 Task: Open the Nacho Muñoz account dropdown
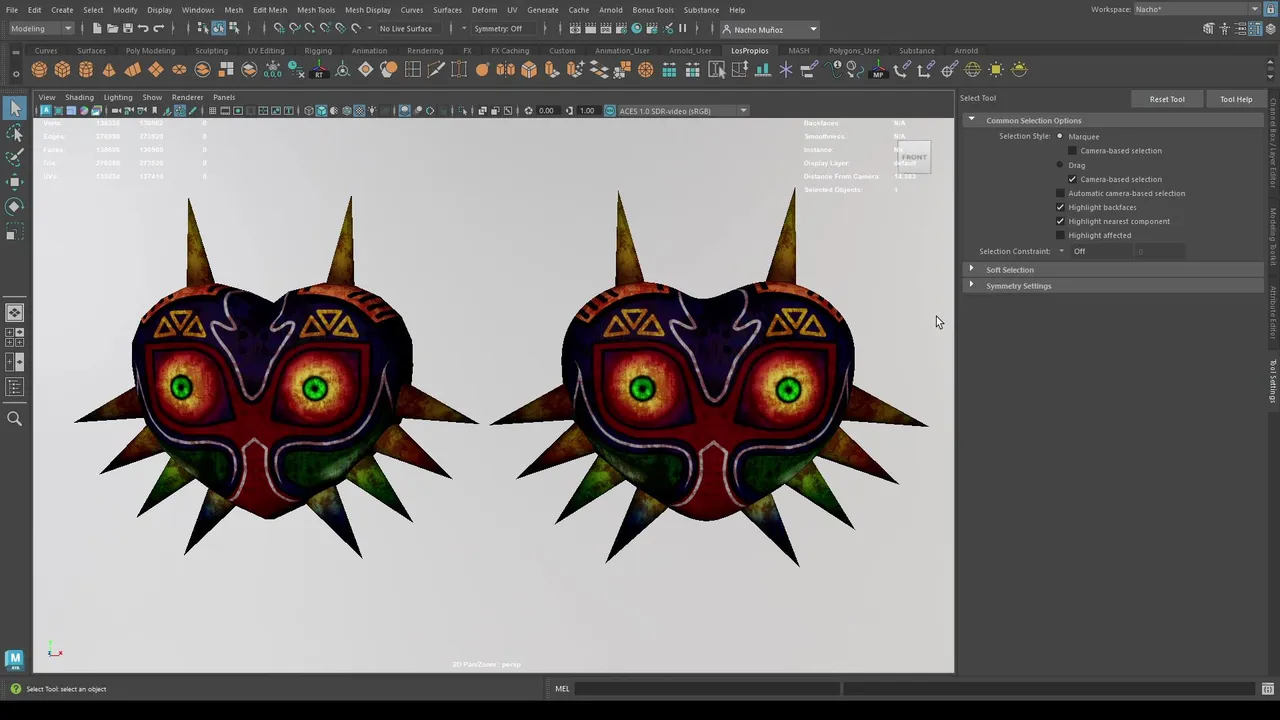(x=769, y=29)
